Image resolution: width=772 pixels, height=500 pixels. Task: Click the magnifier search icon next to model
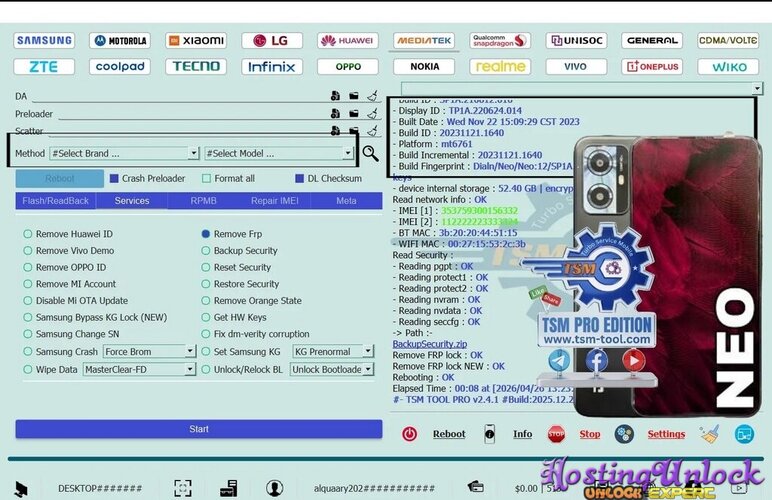coord(370,154)
